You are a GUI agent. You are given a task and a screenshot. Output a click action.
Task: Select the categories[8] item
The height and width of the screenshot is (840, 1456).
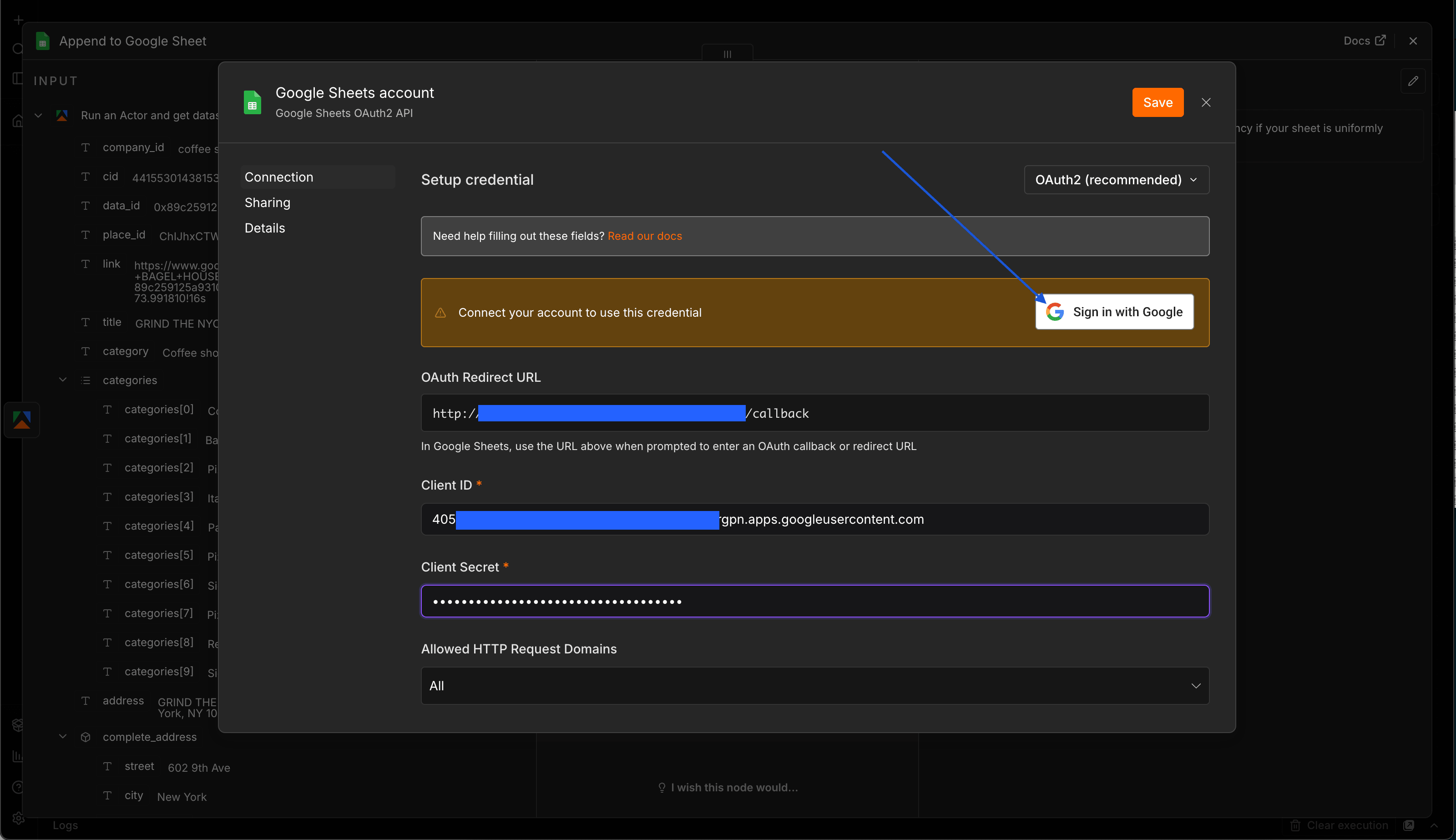click(159, 643)
